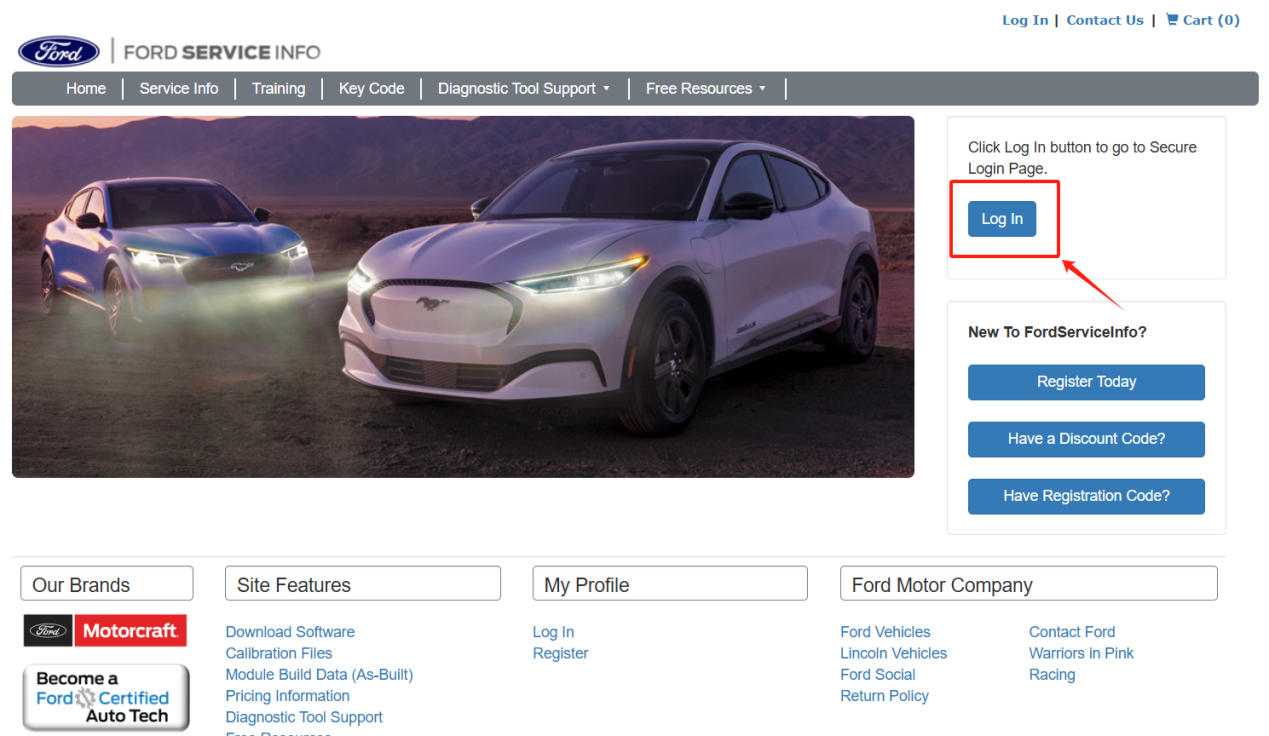Expand the Diagnostic Tool Support dropdown menu
Image resolution: width=1269 pixels, height=736 pixels.
coord(523,89)
